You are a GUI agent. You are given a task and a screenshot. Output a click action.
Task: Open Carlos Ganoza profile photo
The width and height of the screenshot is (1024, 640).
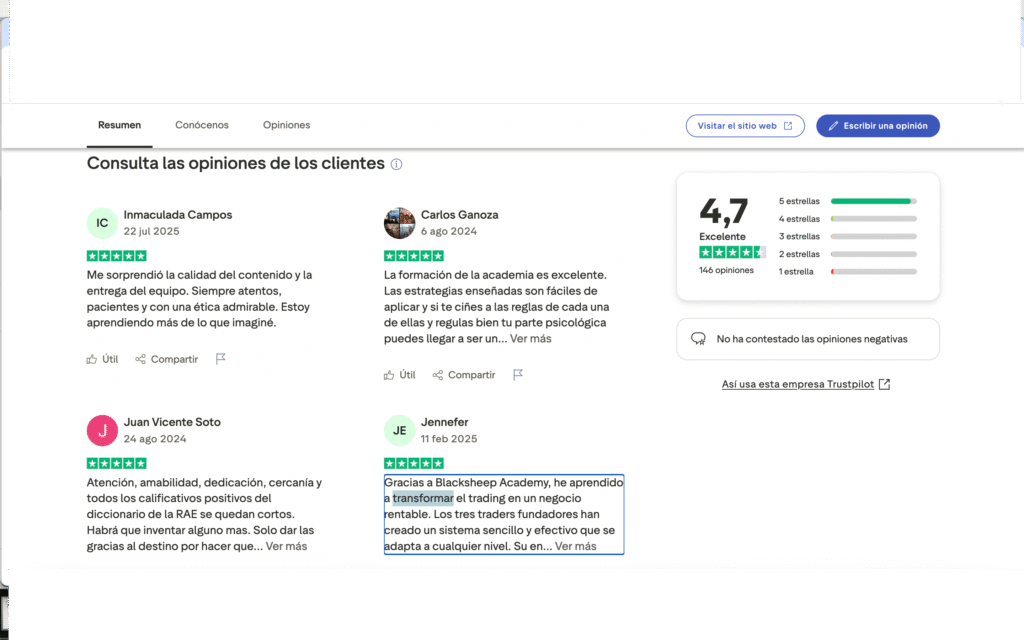400,223
